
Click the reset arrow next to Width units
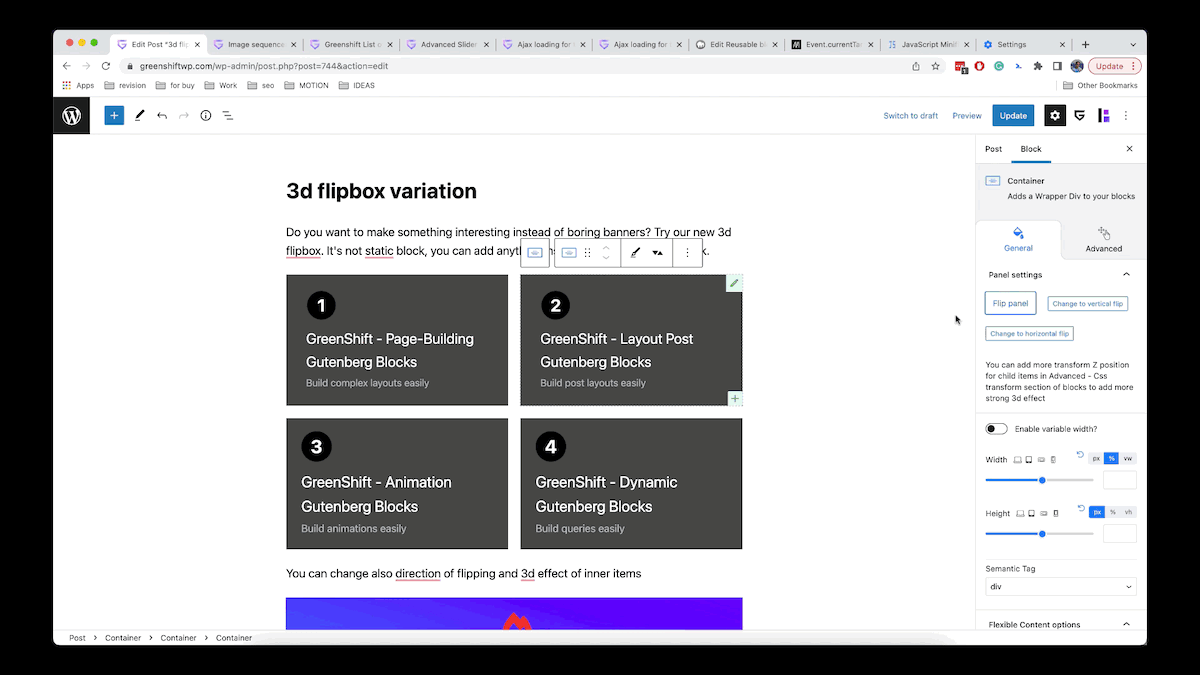(x=1080, y=455)
